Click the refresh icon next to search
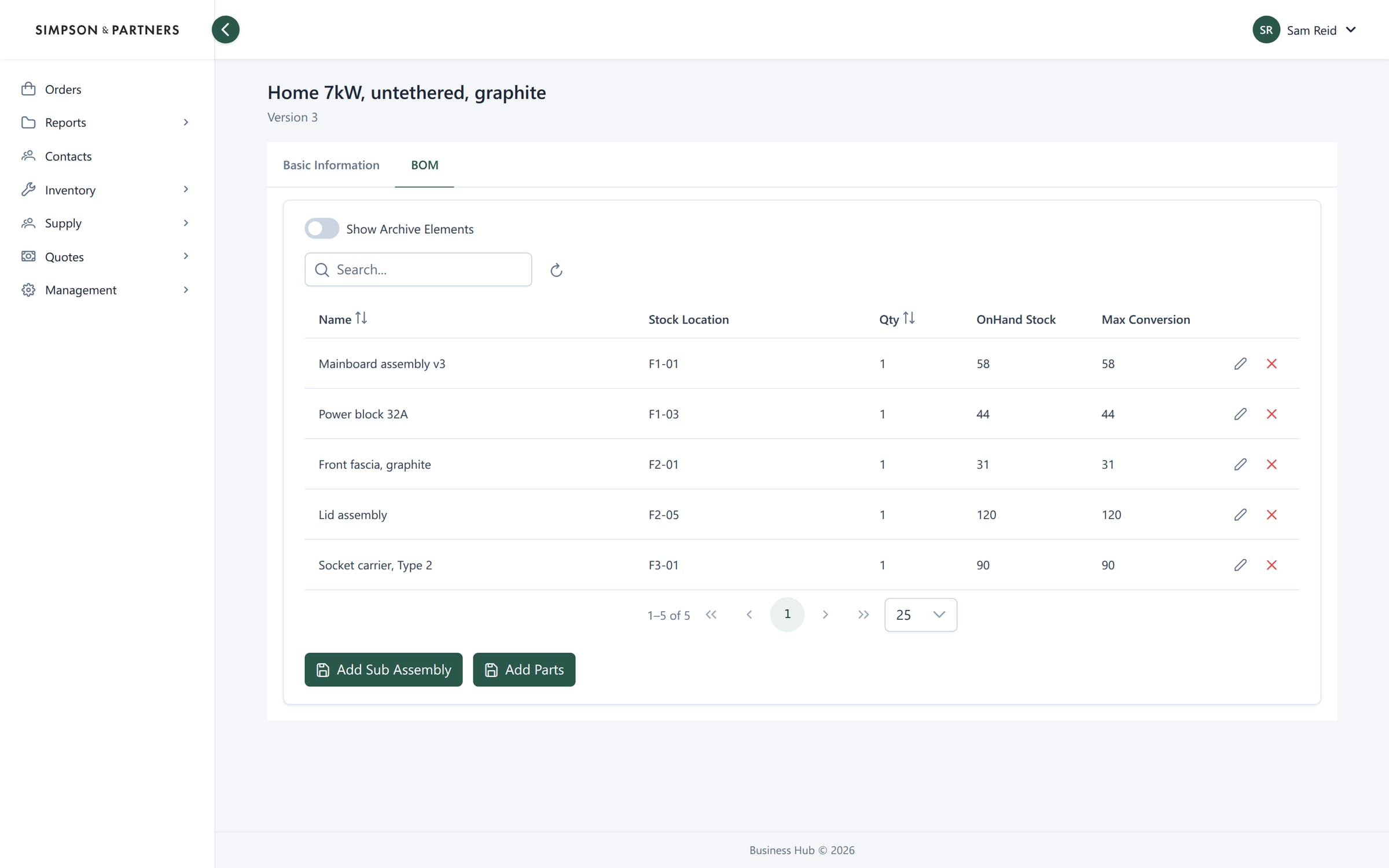The width and height of the screenshot is (1389, 868). [556, 270]
